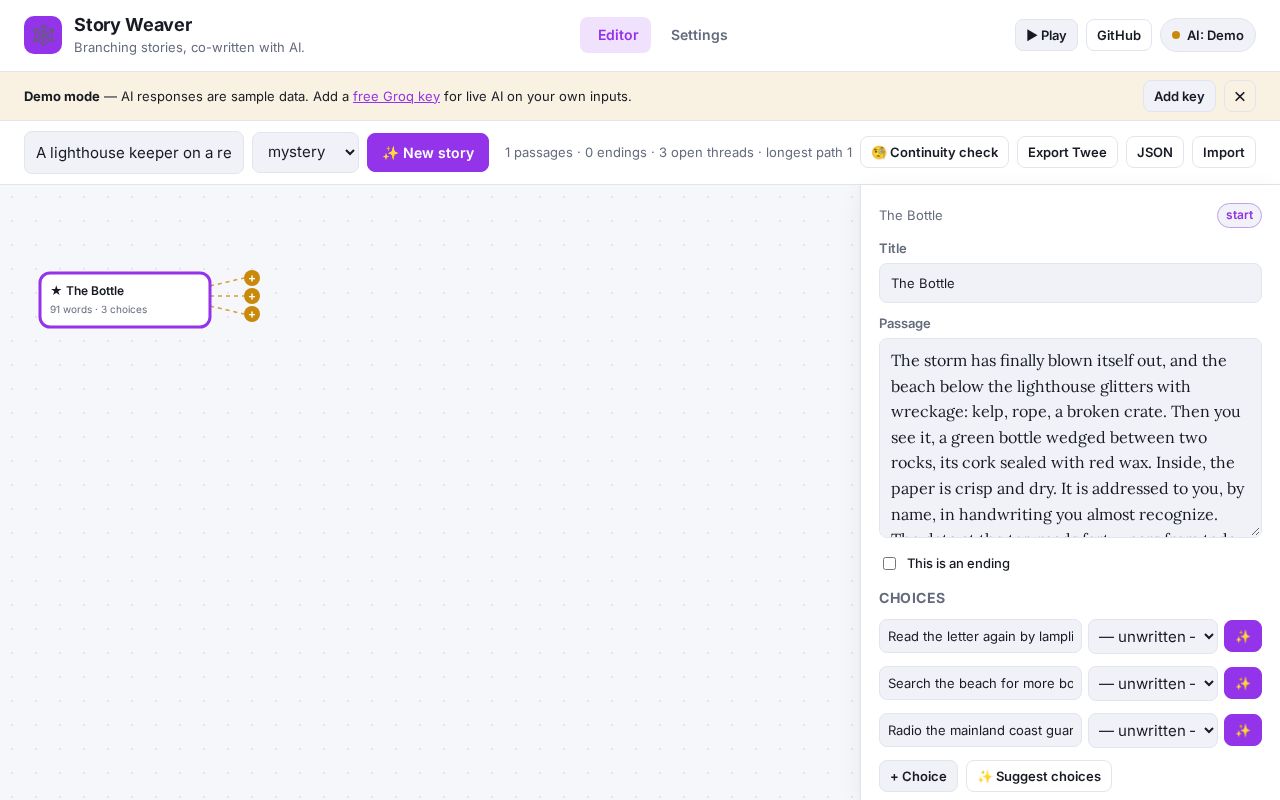Click the AI: Demo status indicator
The image size is (1280, 800).
1208,35
